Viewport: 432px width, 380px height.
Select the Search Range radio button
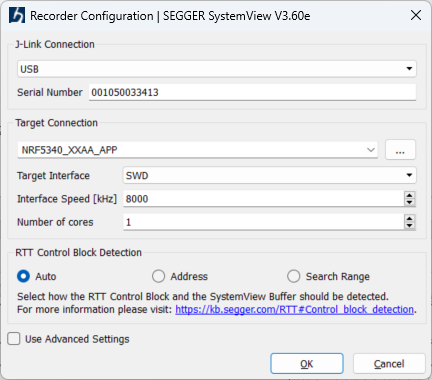point(293,276)
